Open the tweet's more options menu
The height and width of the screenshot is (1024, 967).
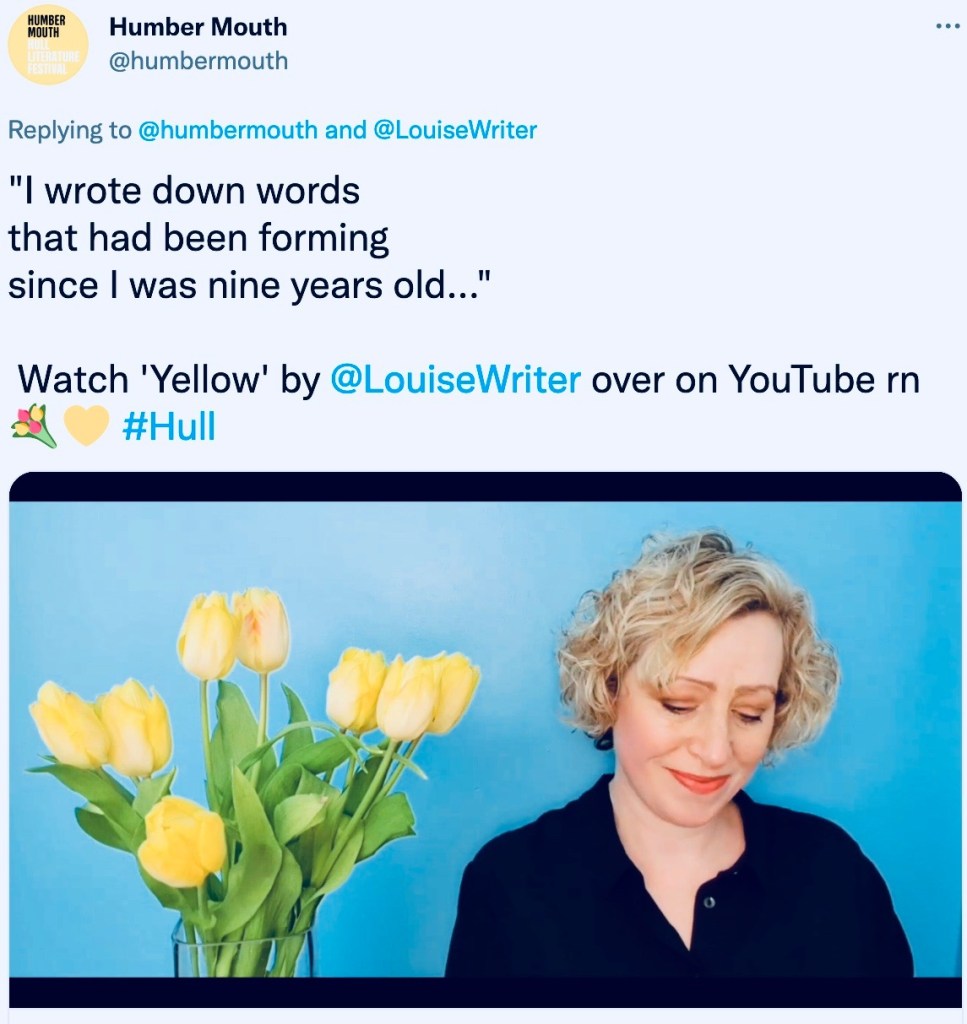946,27
